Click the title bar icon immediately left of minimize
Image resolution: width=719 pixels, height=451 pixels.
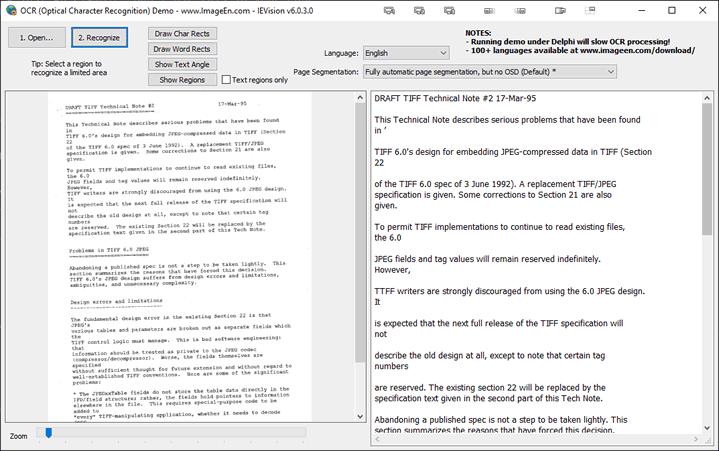click(x=590, y=10)
